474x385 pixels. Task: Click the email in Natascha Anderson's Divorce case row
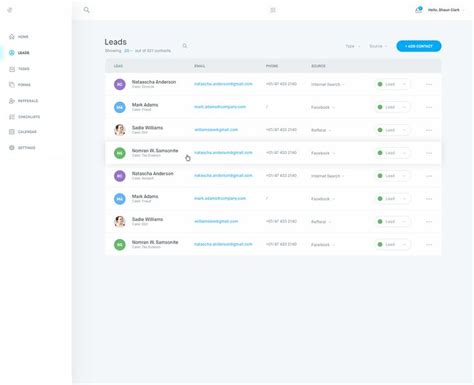click(223, 84)
